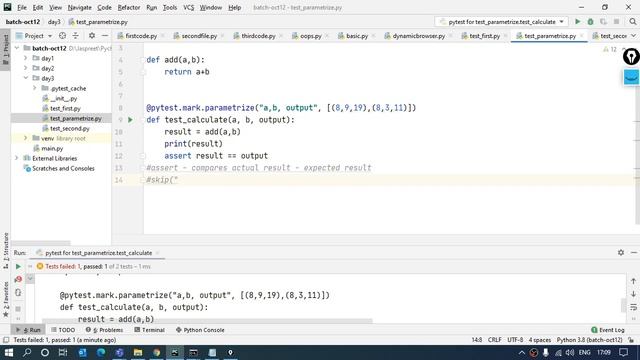Collapse batch-oct12 project root
This screenshot has width=640, height=360.
pyautogui.click(x=17, y=48)
